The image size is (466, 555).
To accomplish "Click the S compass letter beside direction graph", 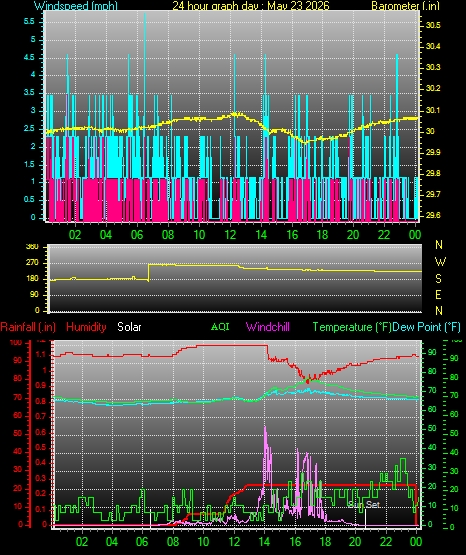I will 438,279.
